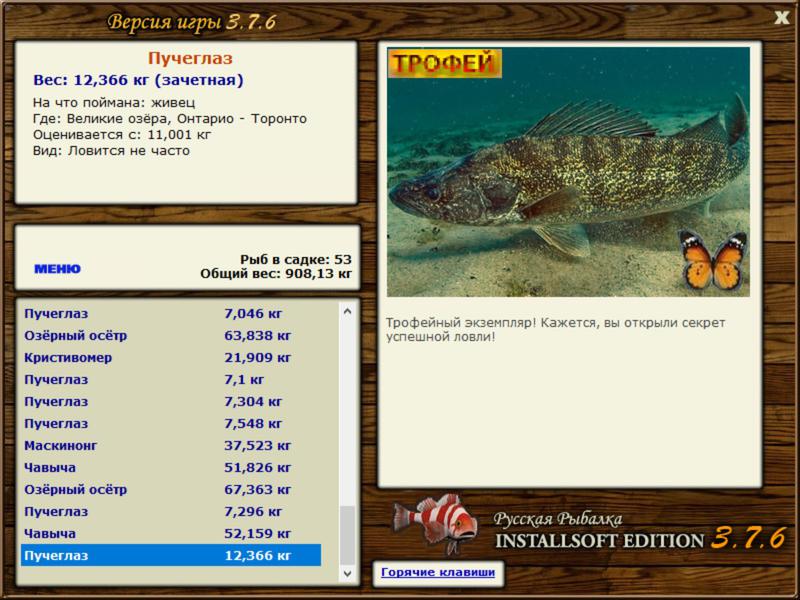Select Озёрный осётр 67,363 кг row
This screenshot has width=800, height=600.
pos(171,489)
